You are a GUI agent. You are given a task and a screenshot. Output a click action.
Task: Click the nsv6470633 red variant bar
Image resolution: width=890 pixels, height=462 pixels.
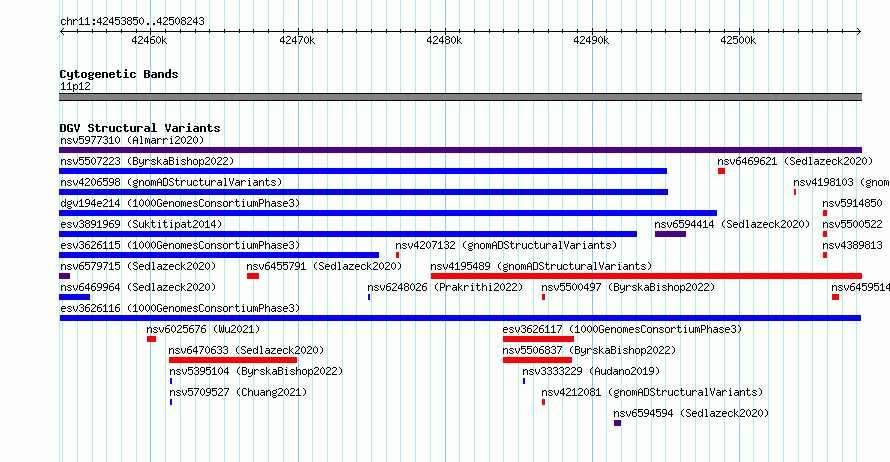233,360
